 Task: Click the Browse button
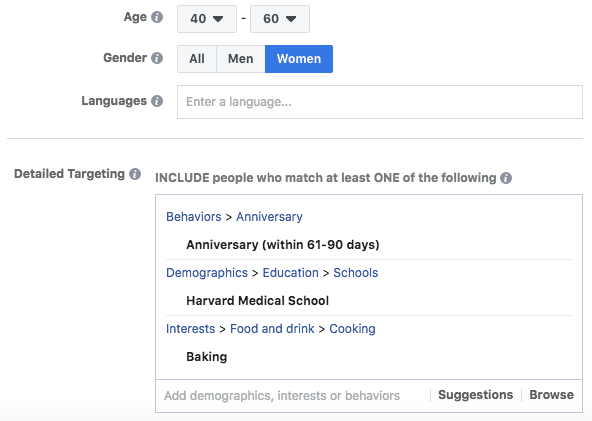pos(551,395)
